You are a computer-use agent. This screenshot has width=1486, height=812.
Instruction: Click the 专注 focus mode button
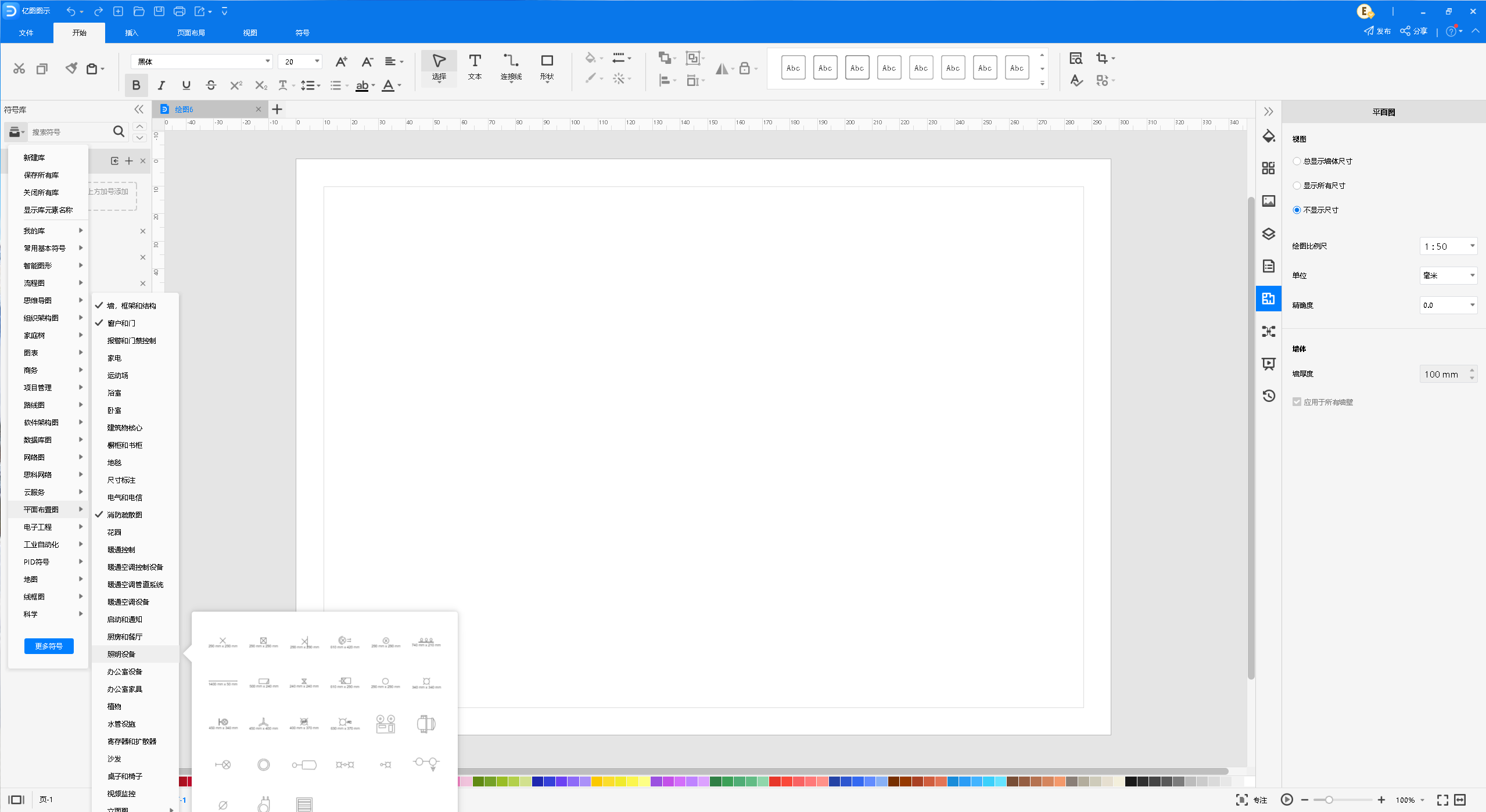(x=1251, y=800)
